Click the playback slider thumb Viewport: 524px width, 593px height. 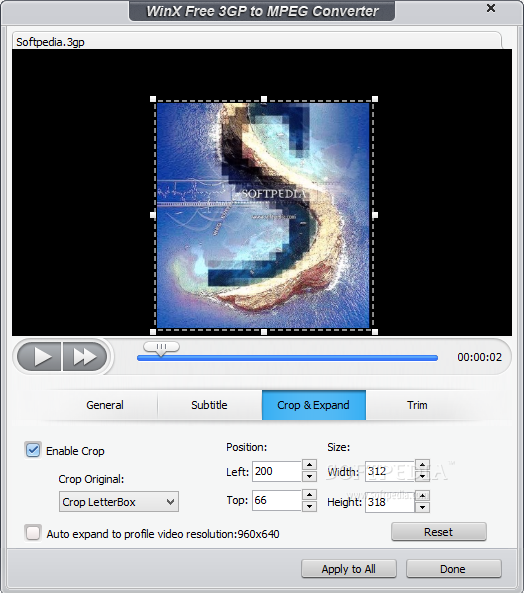point(161,348)
